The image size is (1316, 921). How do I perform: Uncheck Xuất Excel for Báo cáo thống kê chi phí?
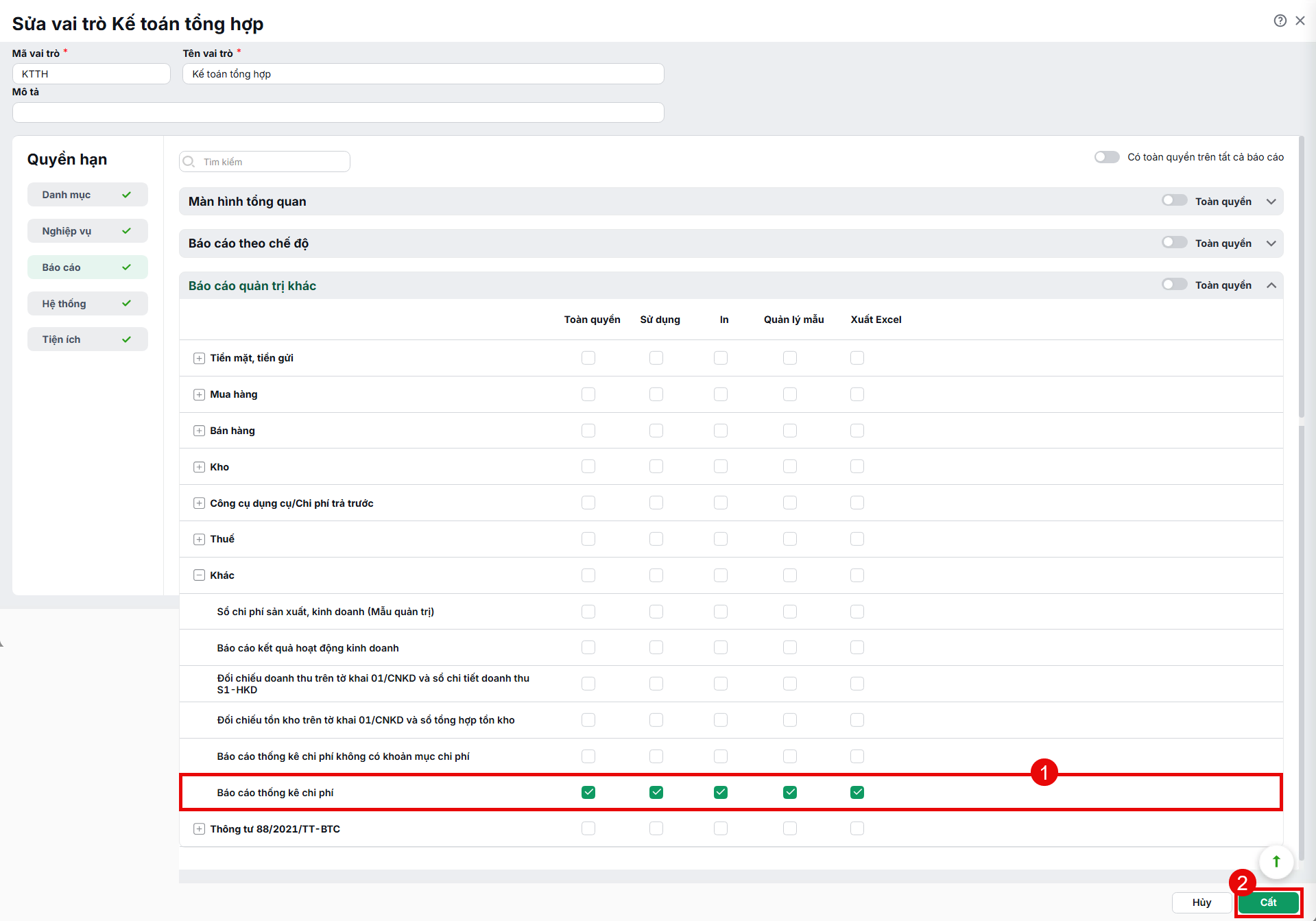tap(857, 793)
